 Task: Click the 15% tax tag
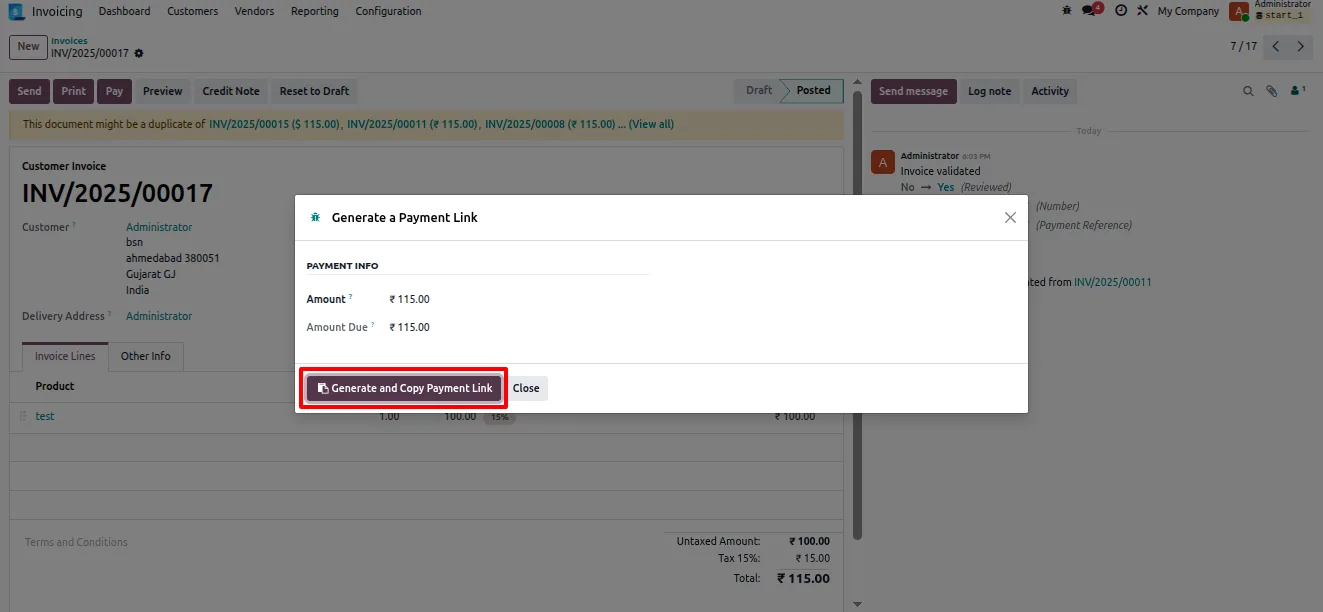point(500,417)
